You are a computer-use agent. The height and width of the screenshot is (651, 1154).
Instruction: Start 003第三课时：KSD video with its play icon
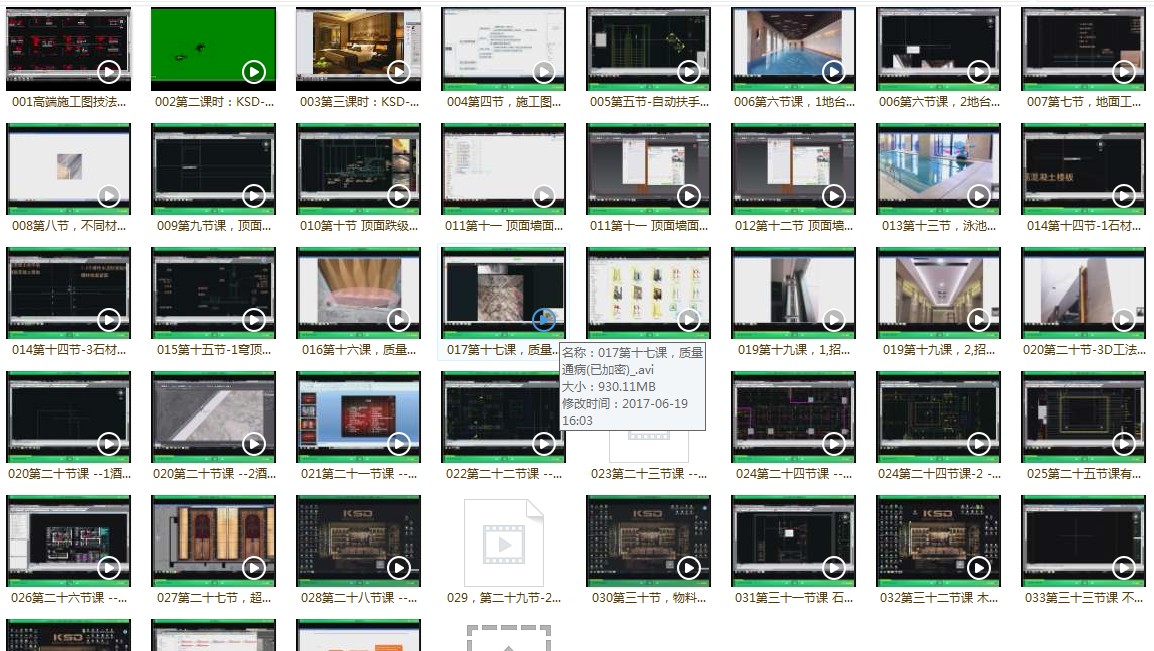point(399,71)
